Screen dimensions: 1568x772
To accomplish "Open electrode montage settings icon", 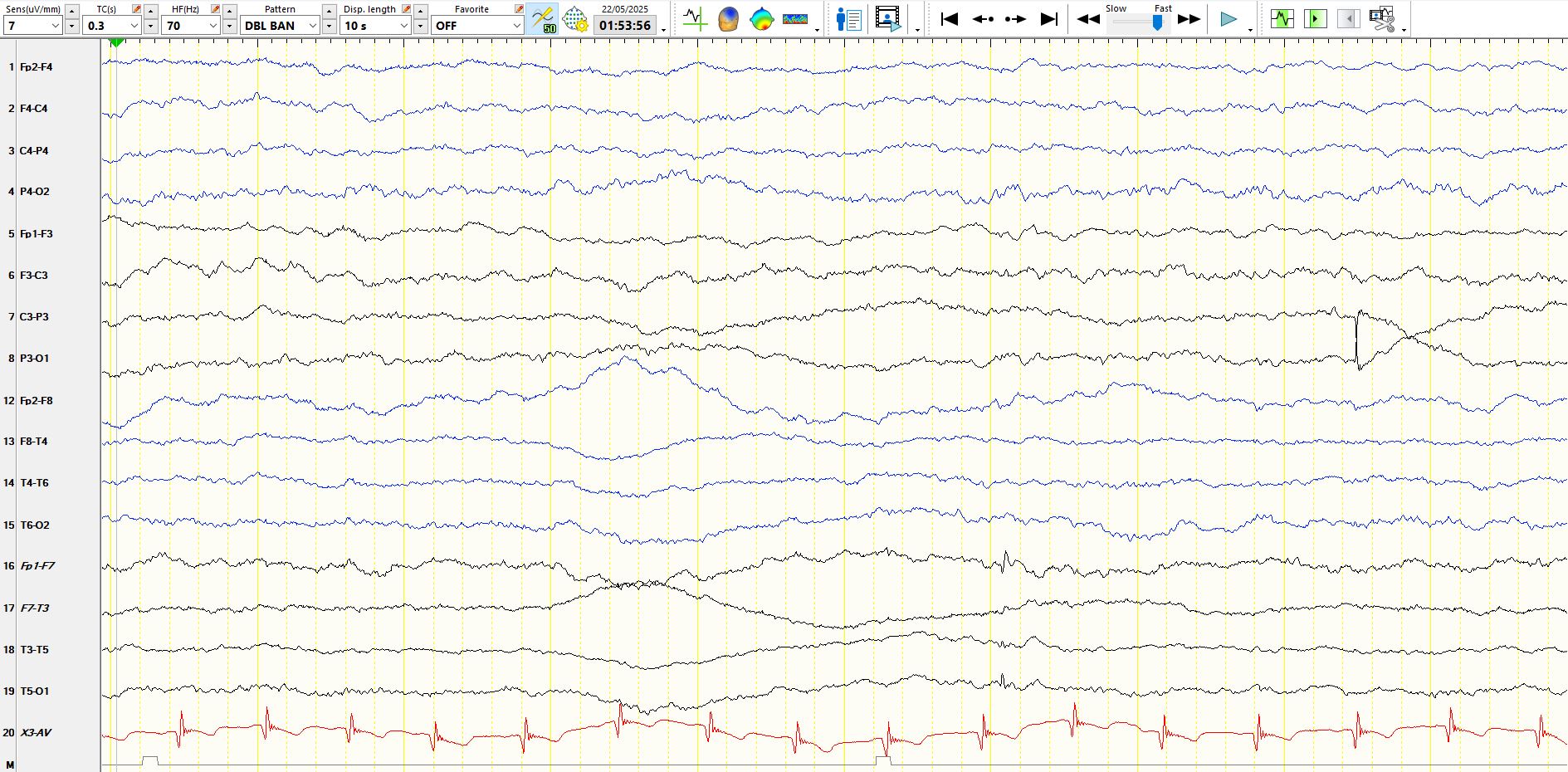I will 575,19.
